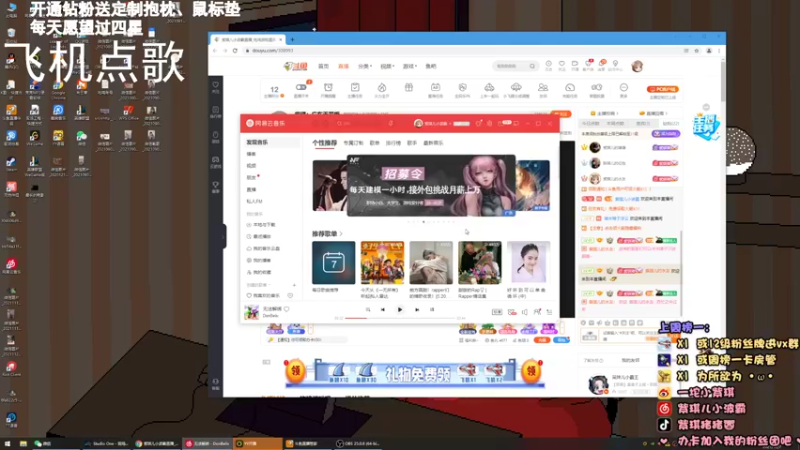Open the skin theme icon in NetEase header

[x=478, y=123]
